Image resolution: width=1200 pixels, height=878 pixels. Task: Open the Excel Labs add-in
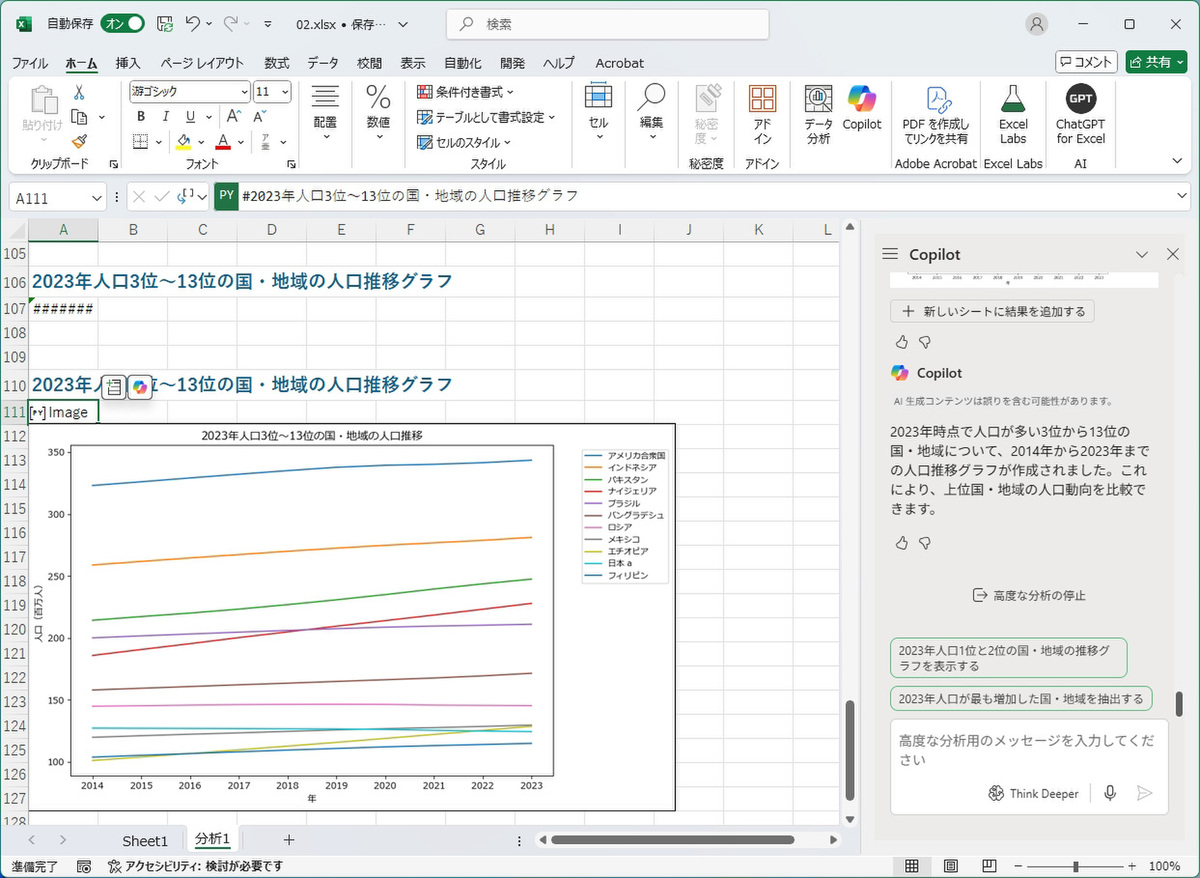pos(1013,114)
